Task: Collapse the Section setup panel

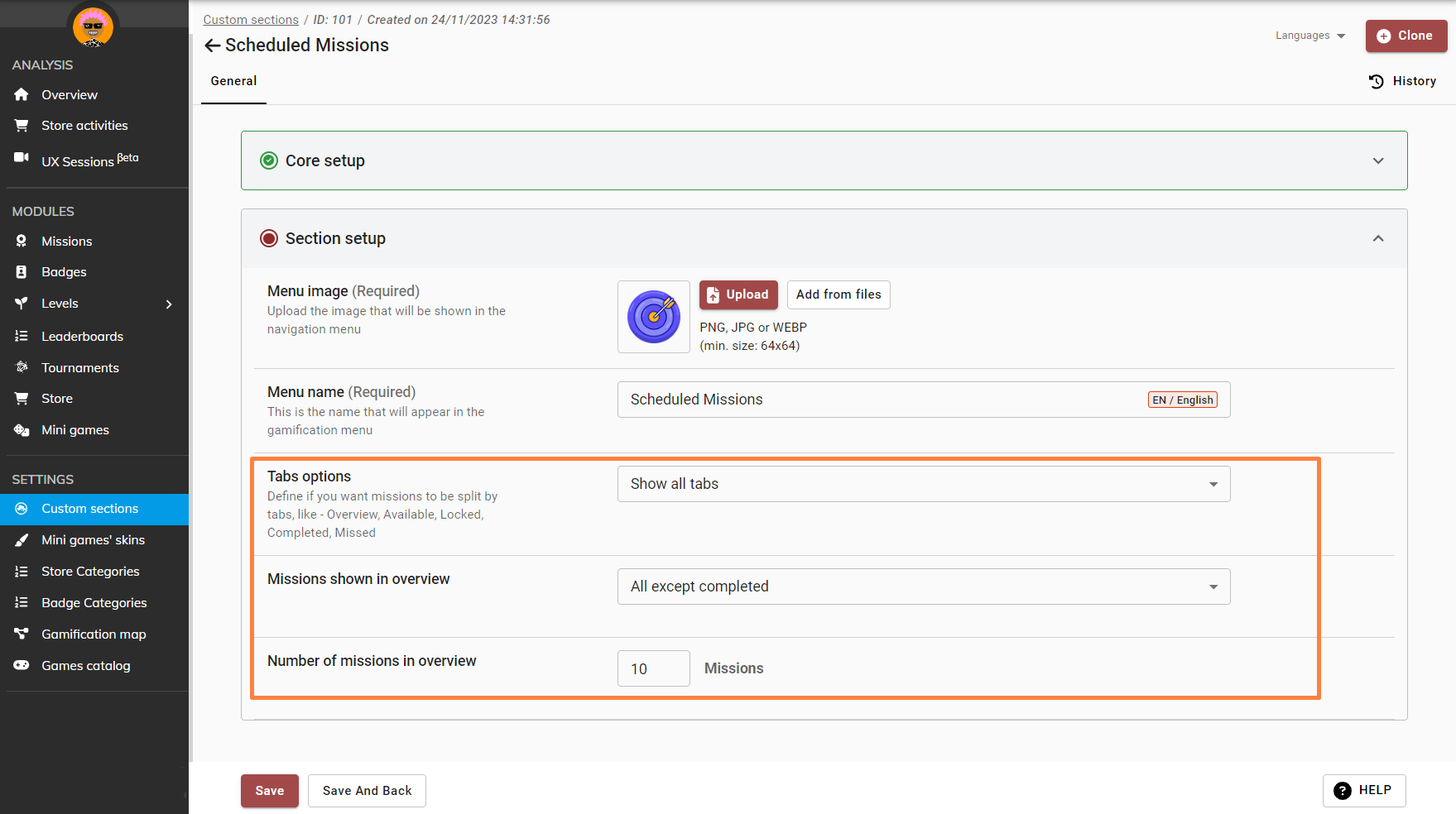Action: (1377, 238)
